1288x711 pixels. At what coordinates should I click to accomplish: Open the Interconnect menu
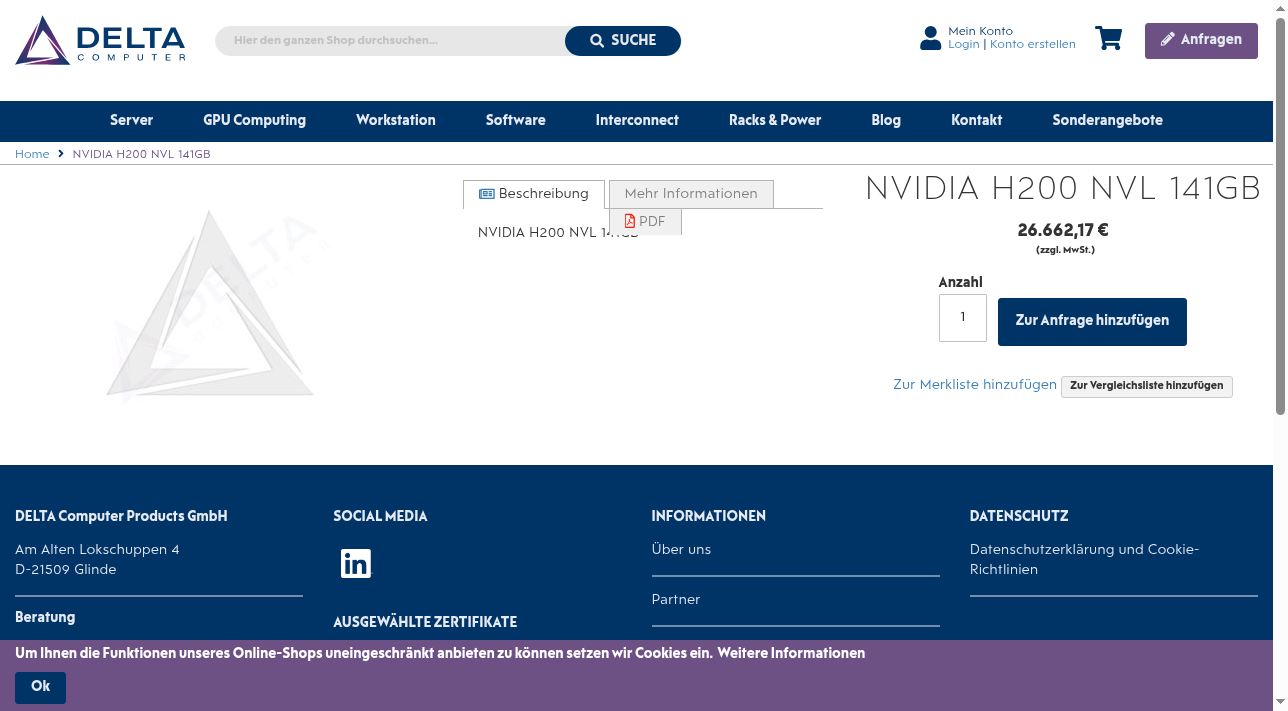click(637, 121)
